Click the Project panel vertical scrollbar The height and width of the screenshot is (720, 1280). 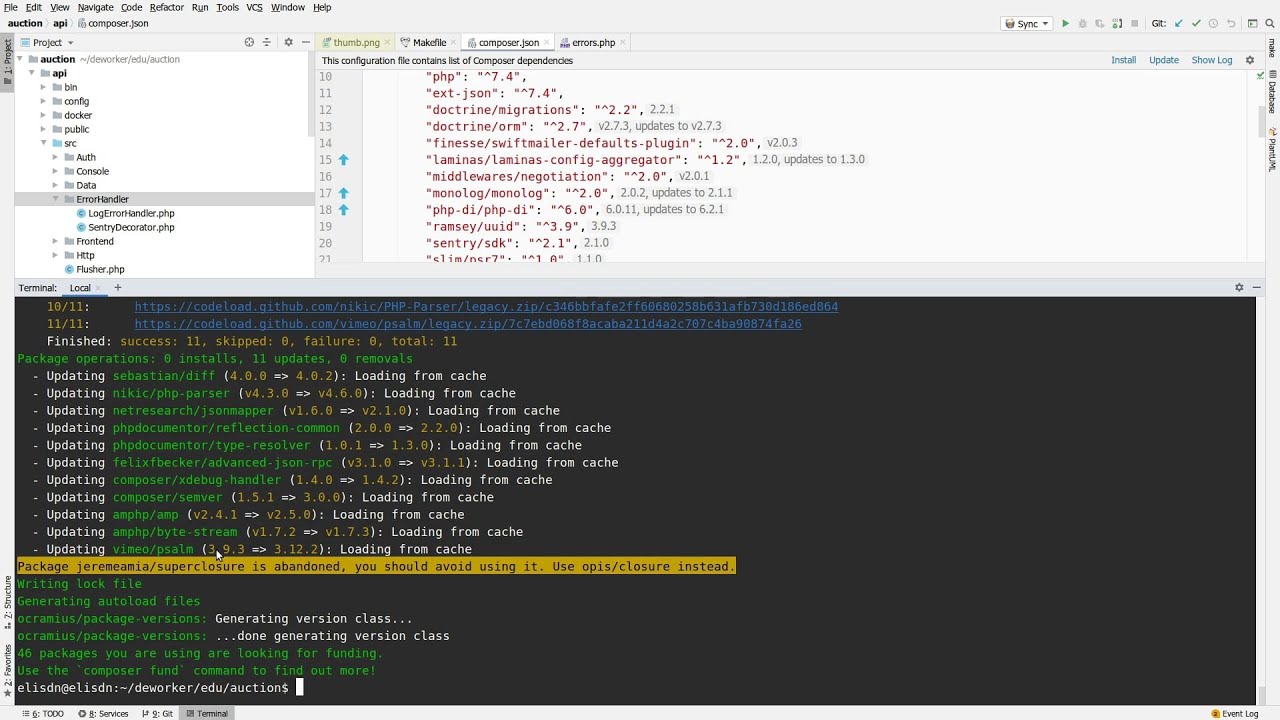point(311,95)
